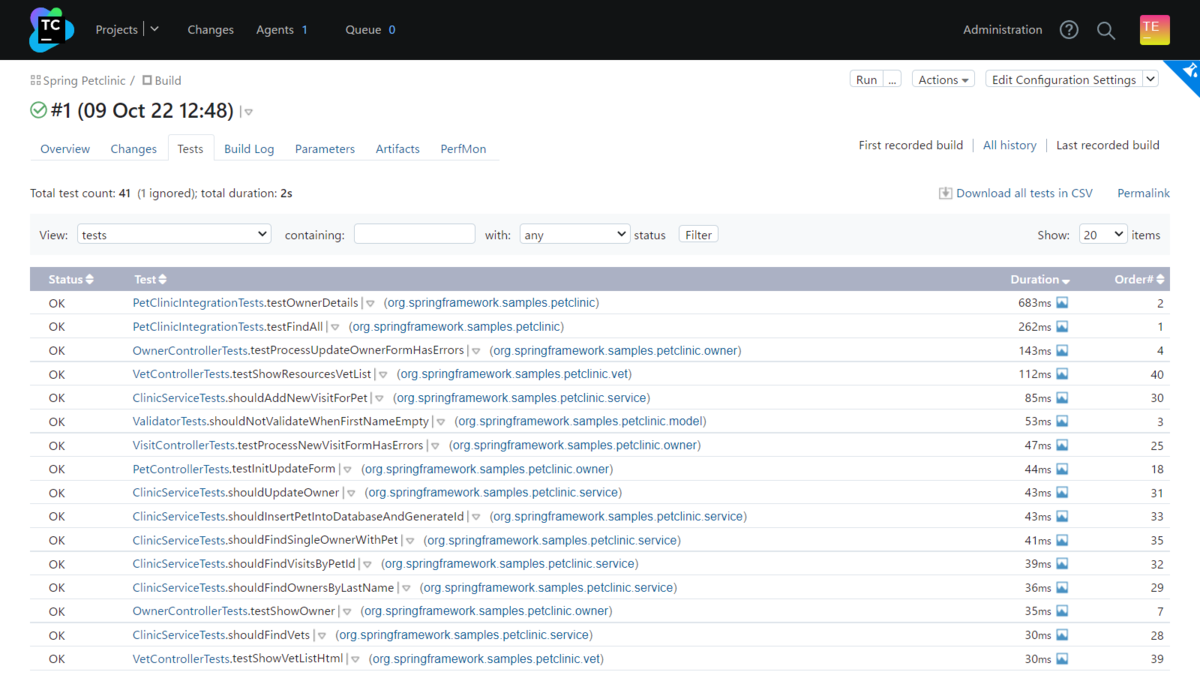Click duration chart icon for testShowResourcesVetList

click(1062, 375)
